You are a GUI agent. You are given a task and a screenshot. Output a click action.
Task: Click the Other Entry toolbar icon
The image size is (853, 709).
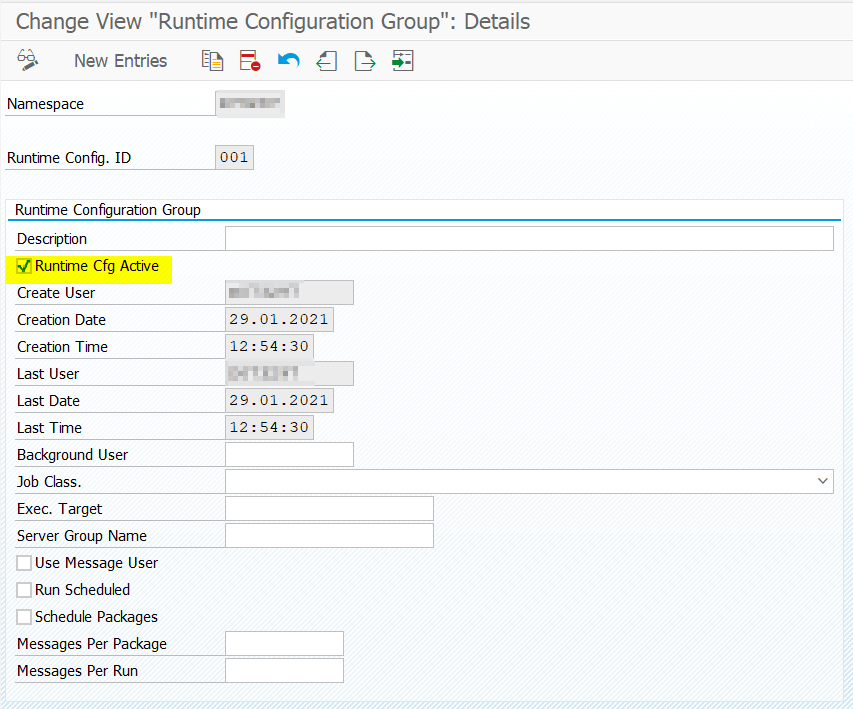[x=403, y=60]
